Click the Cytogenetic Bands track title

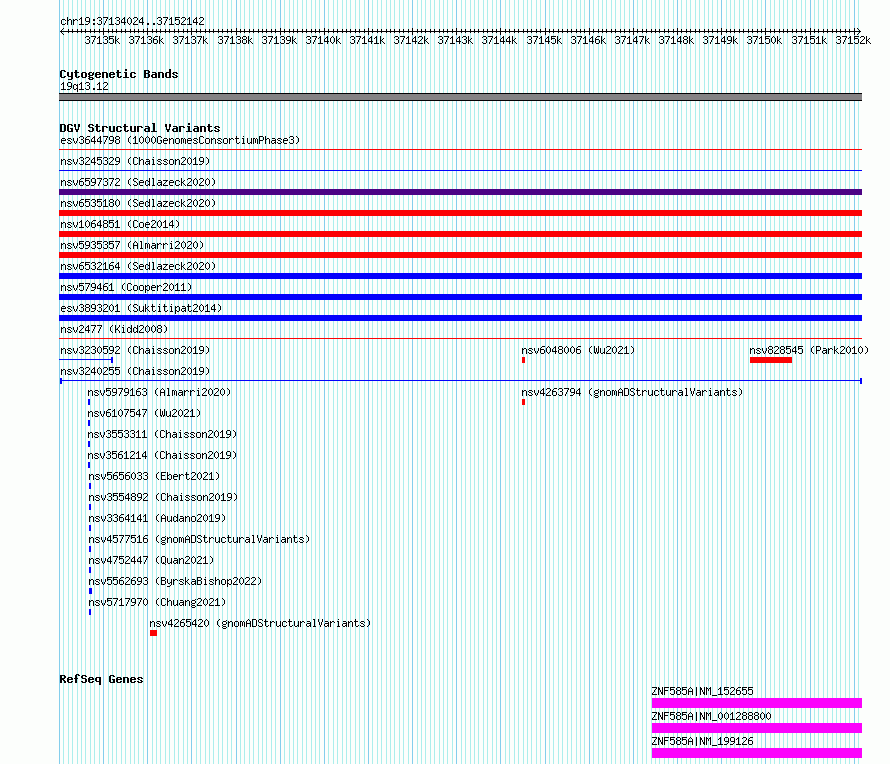[x=119, y=74]
